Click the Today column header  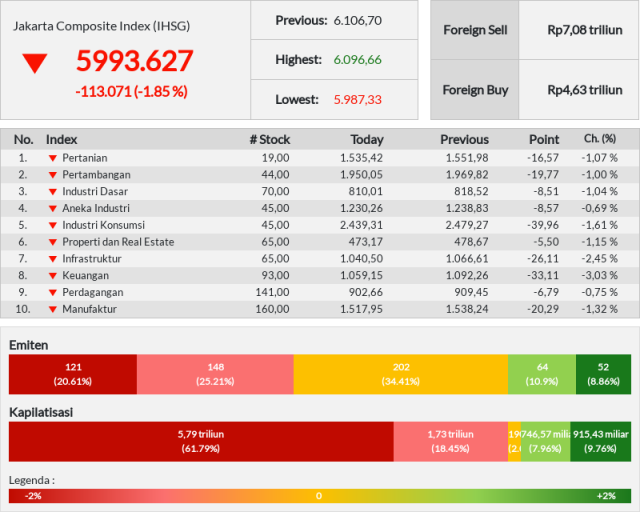[367, 140]
